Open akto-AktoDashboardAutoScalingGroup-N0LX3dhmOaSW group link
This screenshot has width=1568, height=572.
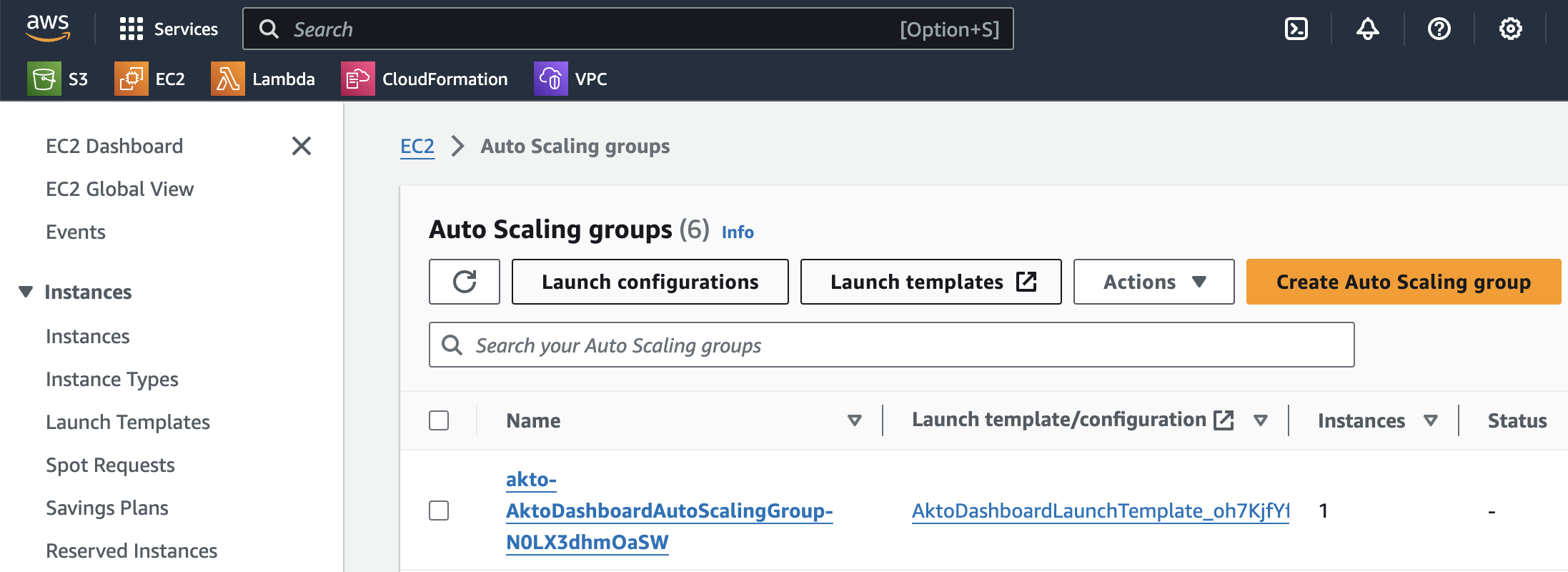[670, 511]
